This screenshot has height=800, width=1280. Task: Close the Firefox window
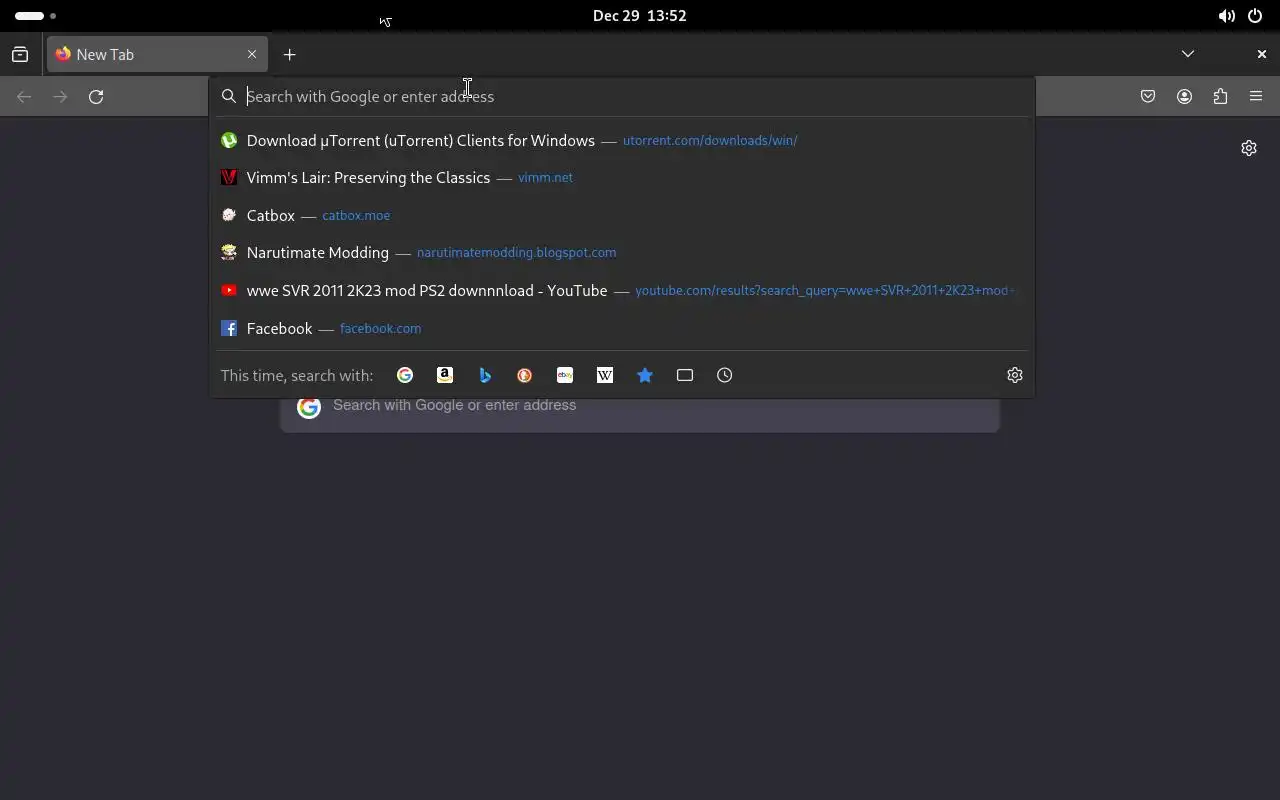pos(1262,54)
